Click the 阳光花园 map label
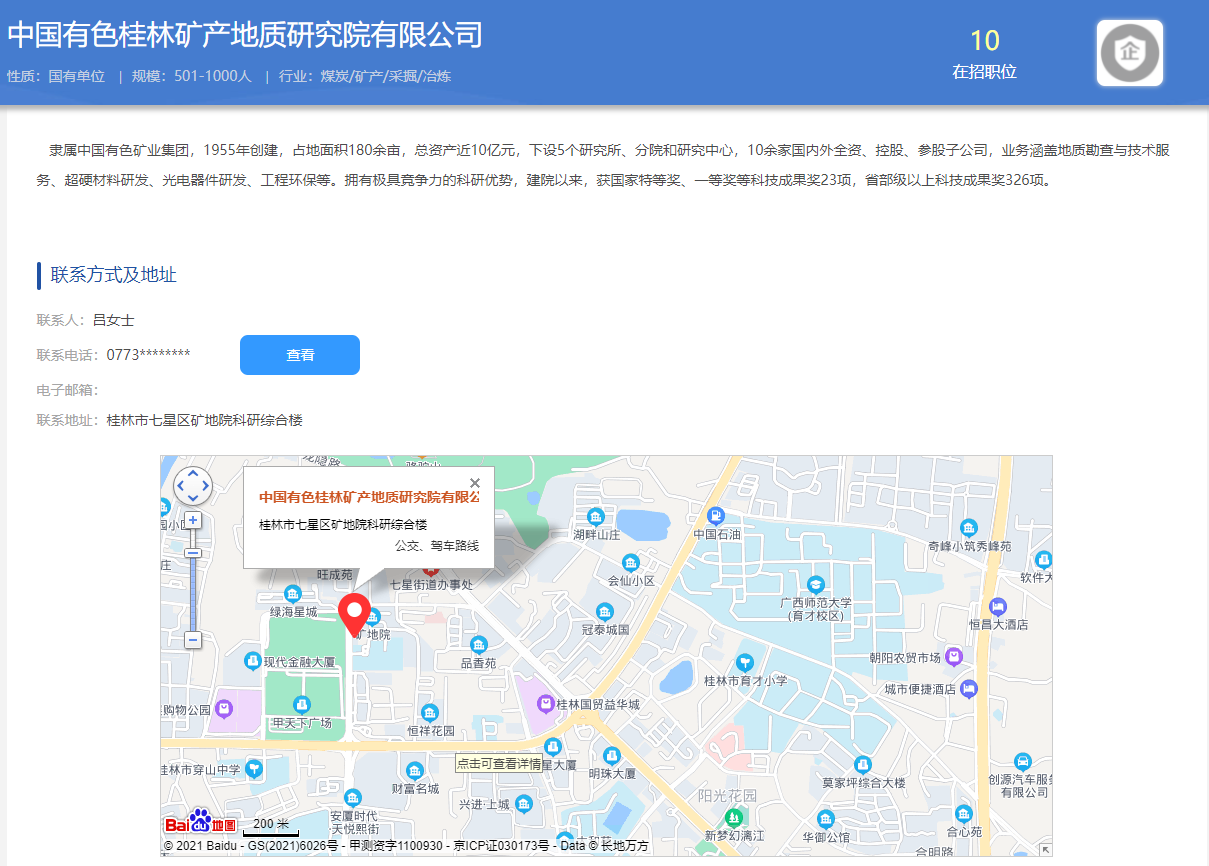 [x=727, y=796]
